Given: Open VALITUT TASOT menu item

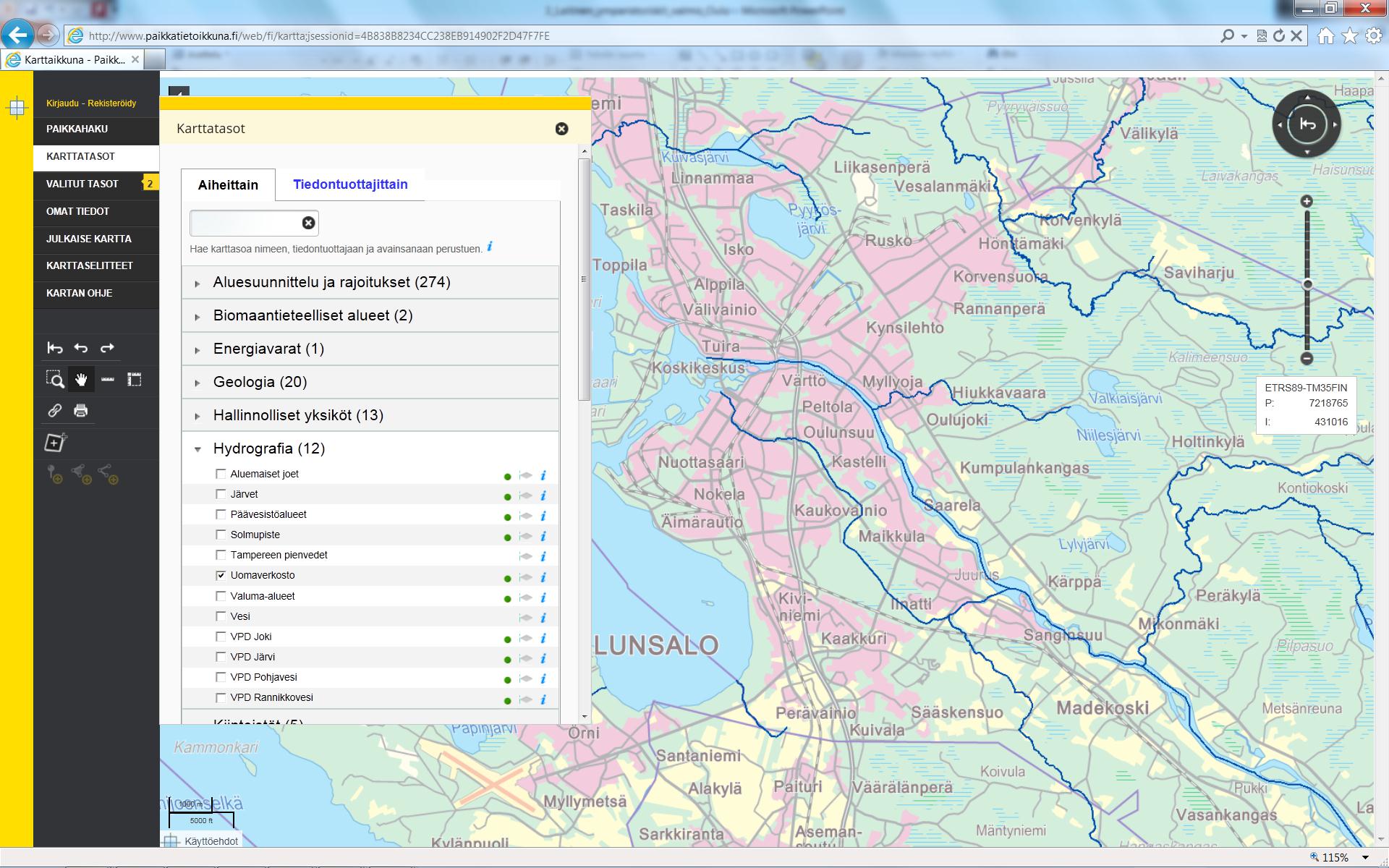Looking at the screenshot, I should click(x=96, y=184).
